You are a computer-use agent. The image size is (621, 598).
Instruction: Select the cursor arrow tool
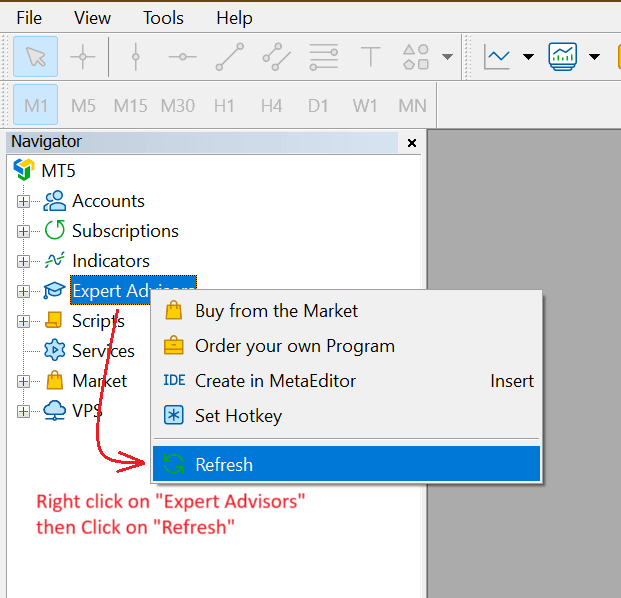coord(36,57)
